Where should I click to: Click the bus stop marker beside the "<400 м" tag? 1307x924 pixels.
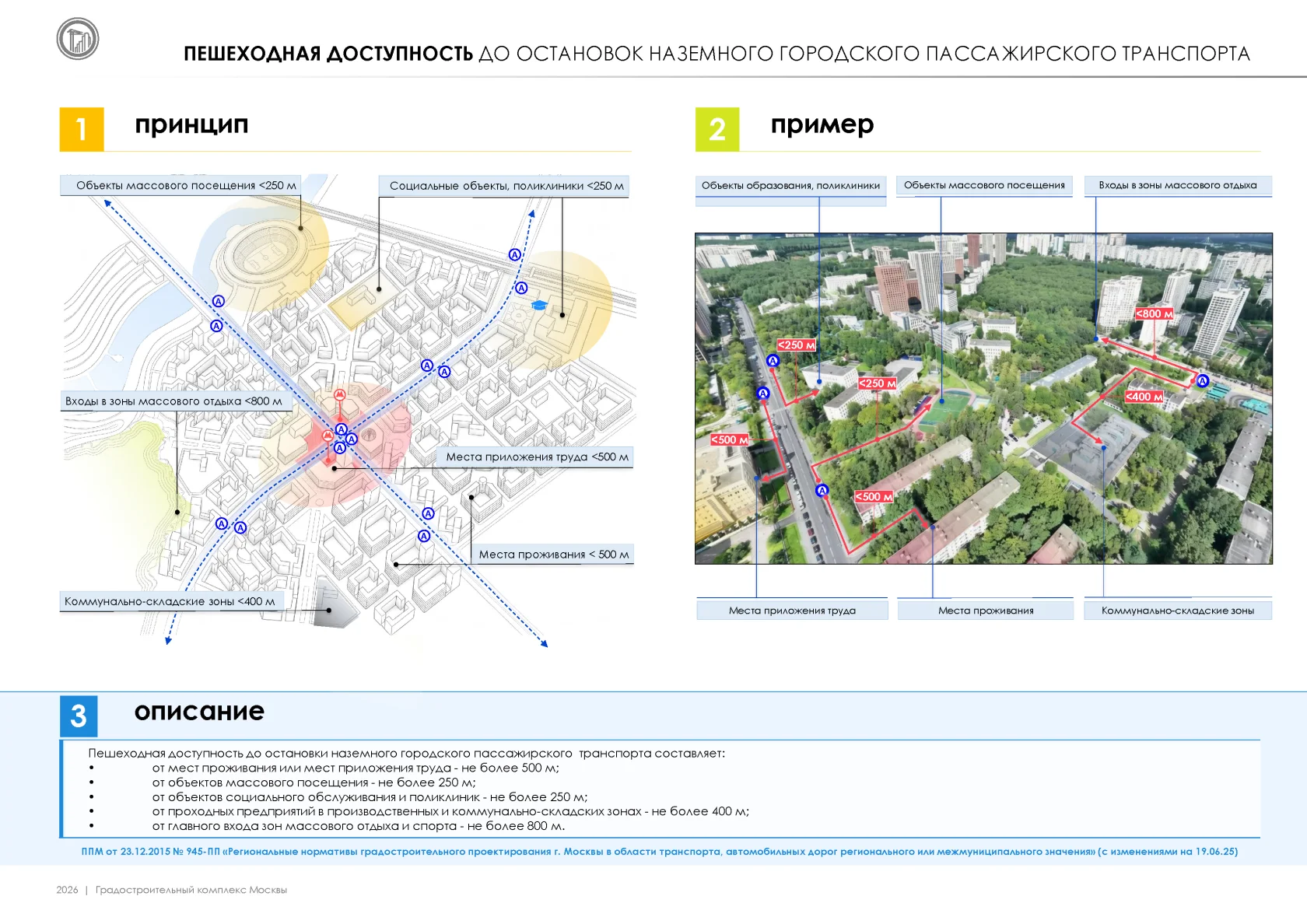click(1203, 381)
